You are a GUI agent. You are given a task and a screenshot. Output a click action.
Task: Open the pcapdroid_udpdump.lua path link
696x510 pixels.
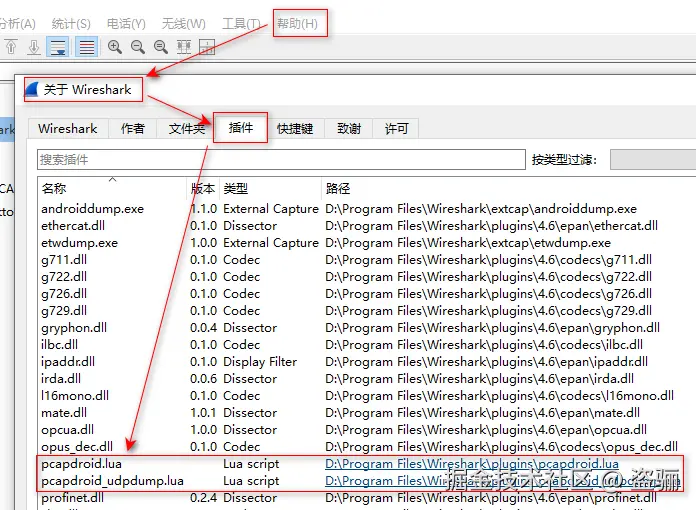point(502,481)
